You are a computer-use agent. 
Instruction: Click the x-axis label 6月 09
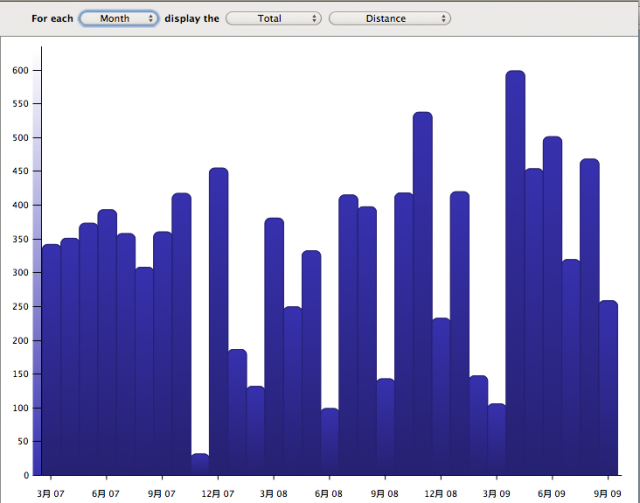point(551,494)
